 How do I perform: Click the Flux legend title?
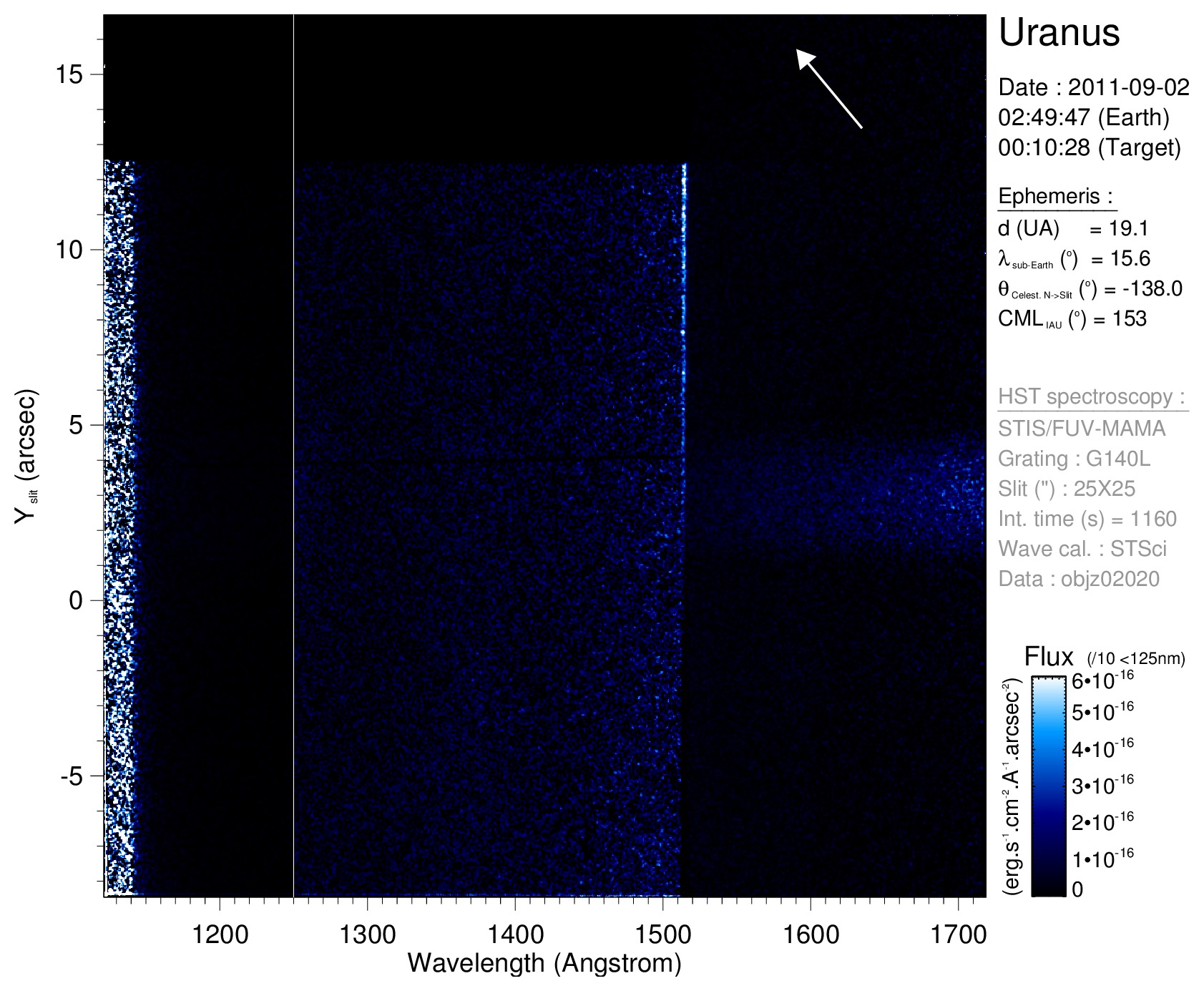tap(1049, 656)
